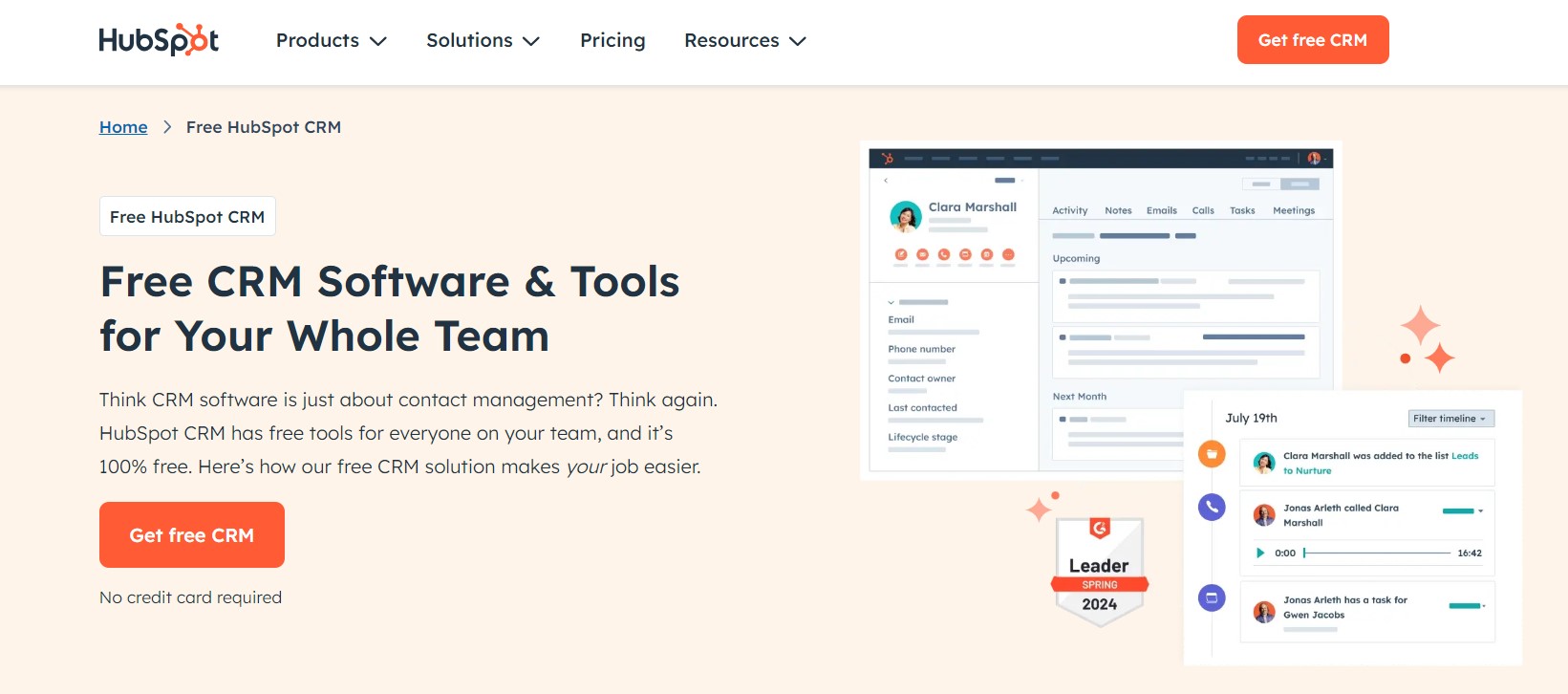Click the HubSpot logo

159,40
